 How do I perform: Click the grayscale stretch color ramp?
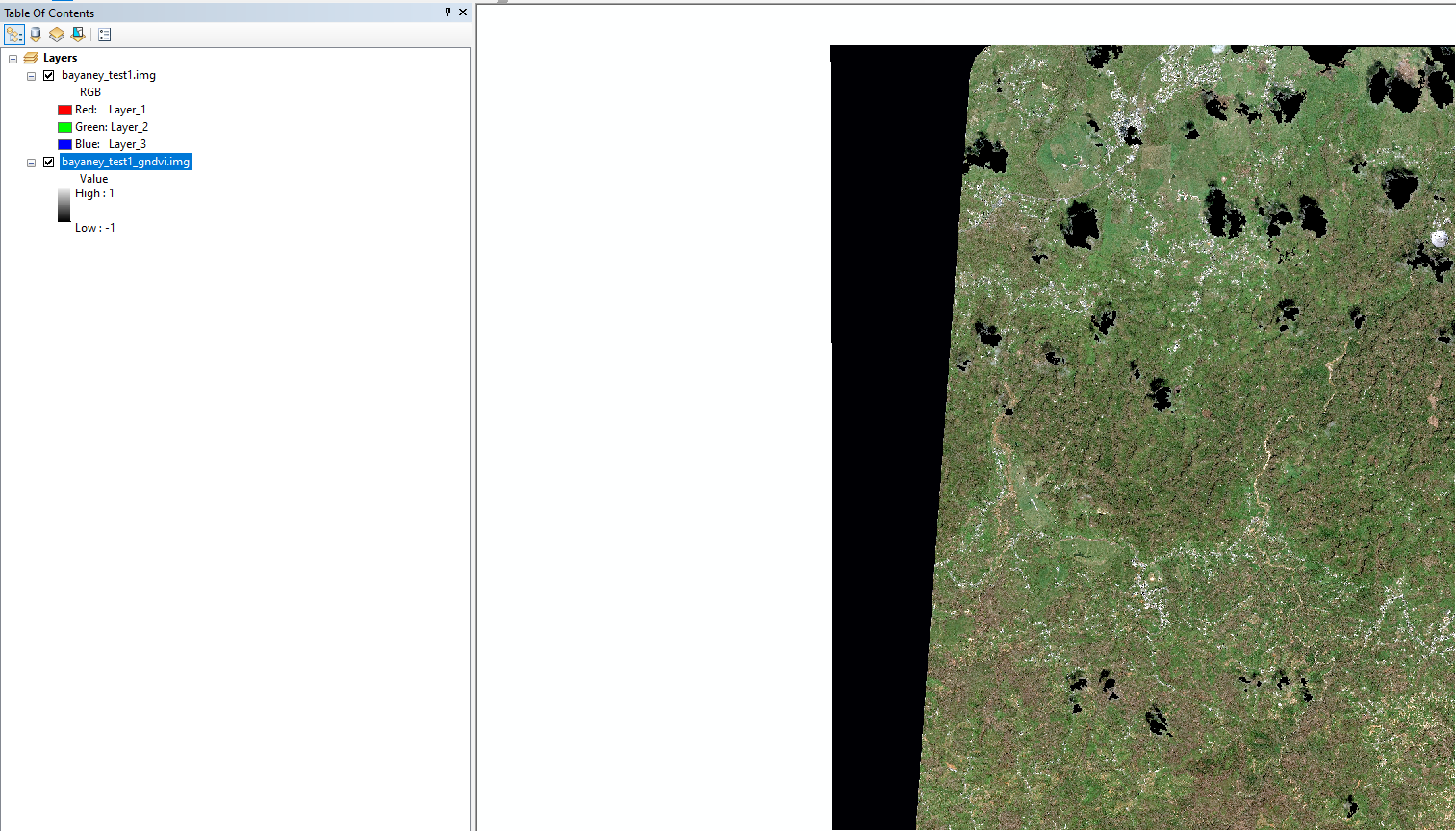point(64,205)
